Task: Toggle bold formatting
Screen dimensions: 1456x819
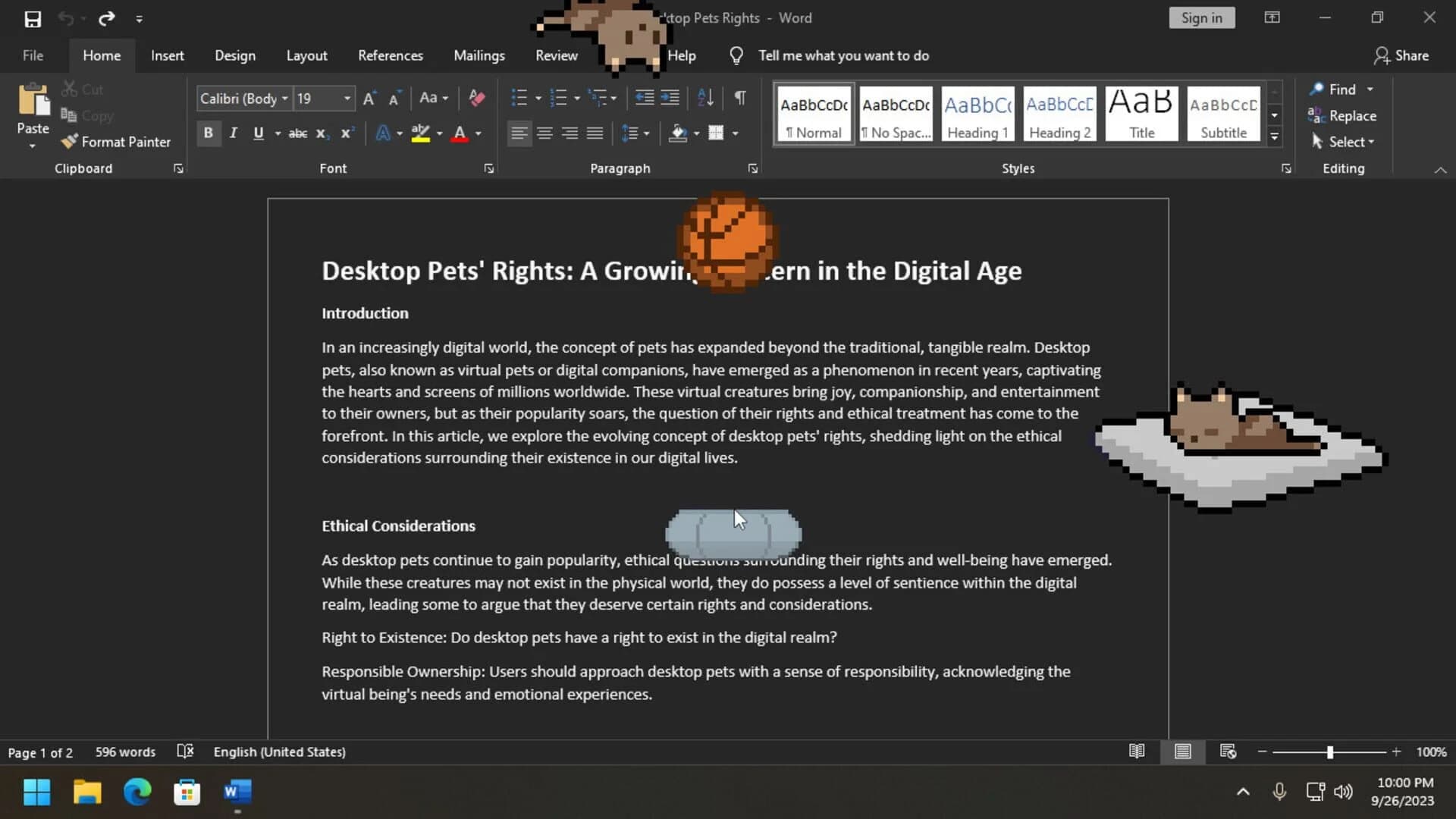Action: [x=209, y=133]
